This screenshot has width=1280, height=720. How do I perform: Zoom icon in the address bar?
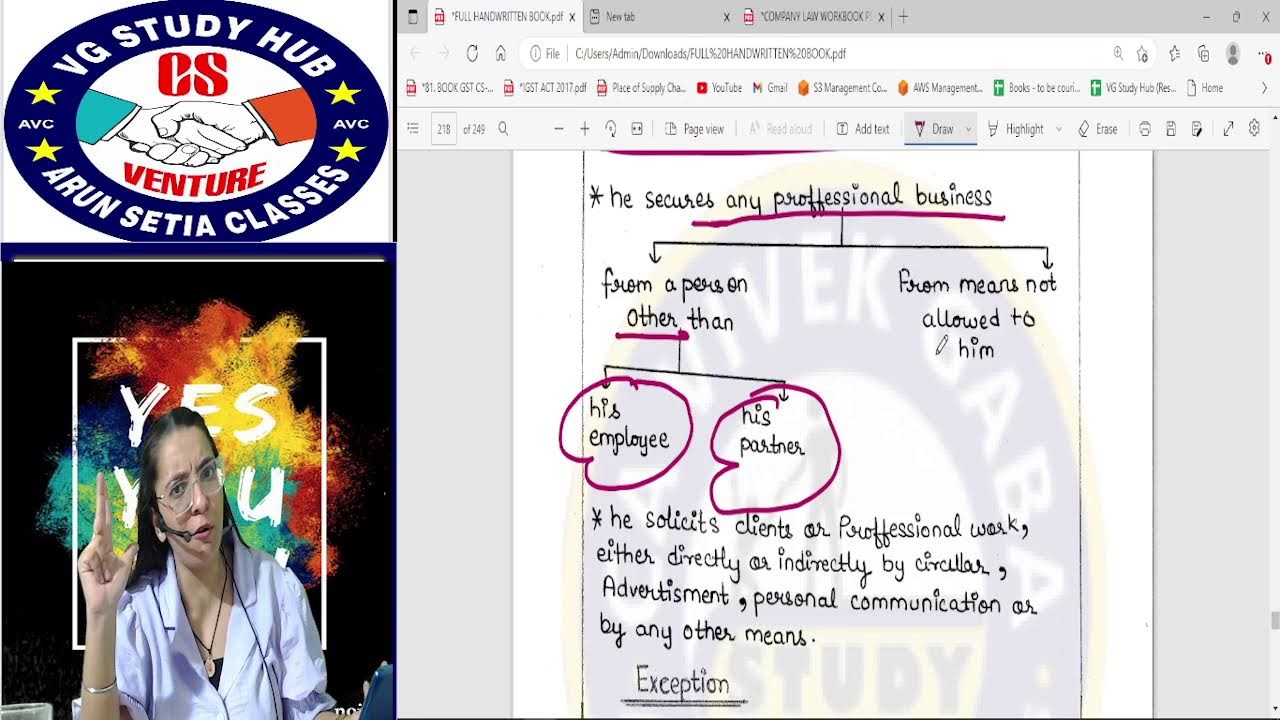pos(1118,54)
